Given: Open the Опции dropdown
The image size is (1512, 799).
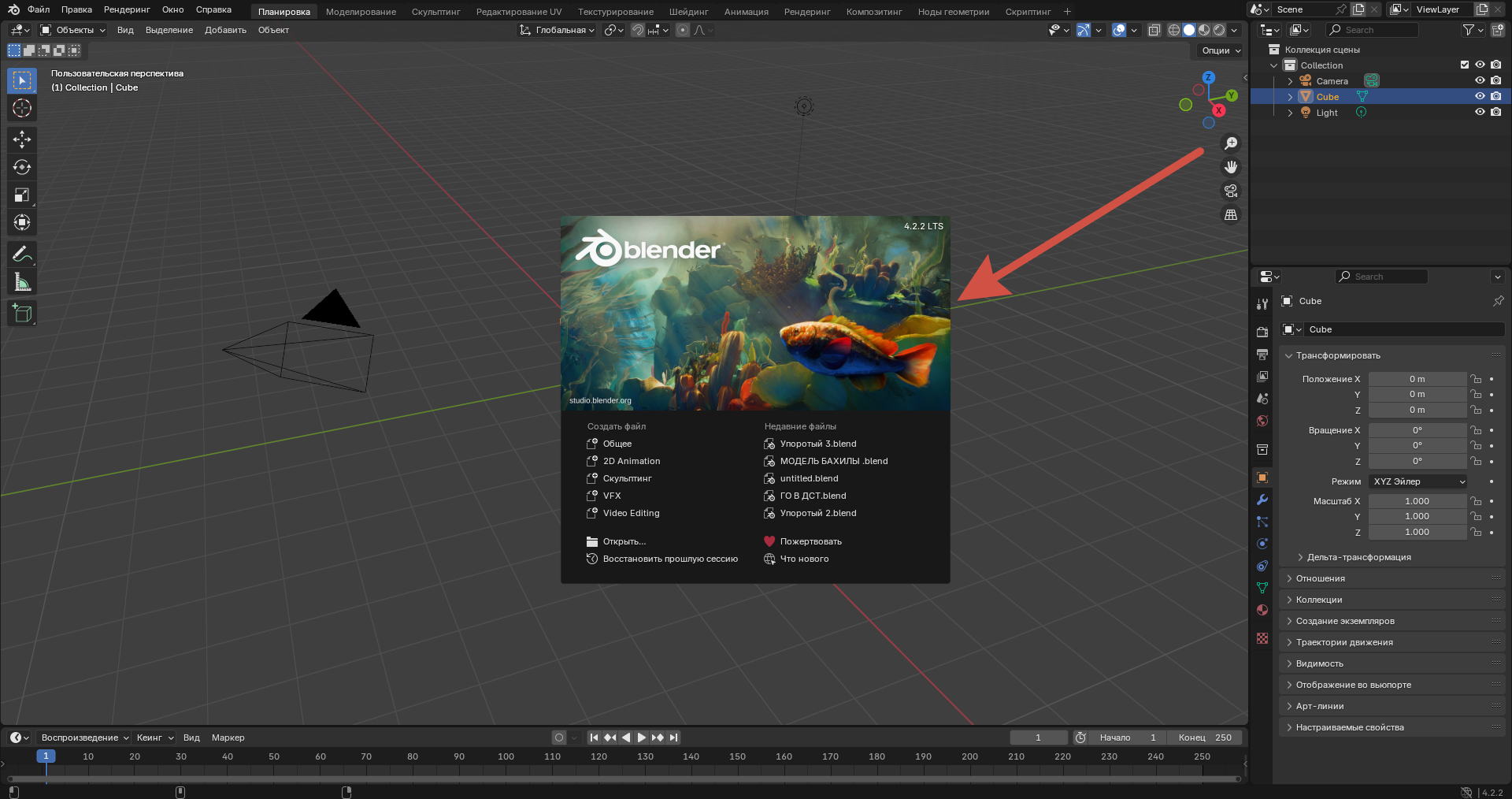Looking at the screenshot, I should click(x=1221, y=50).
